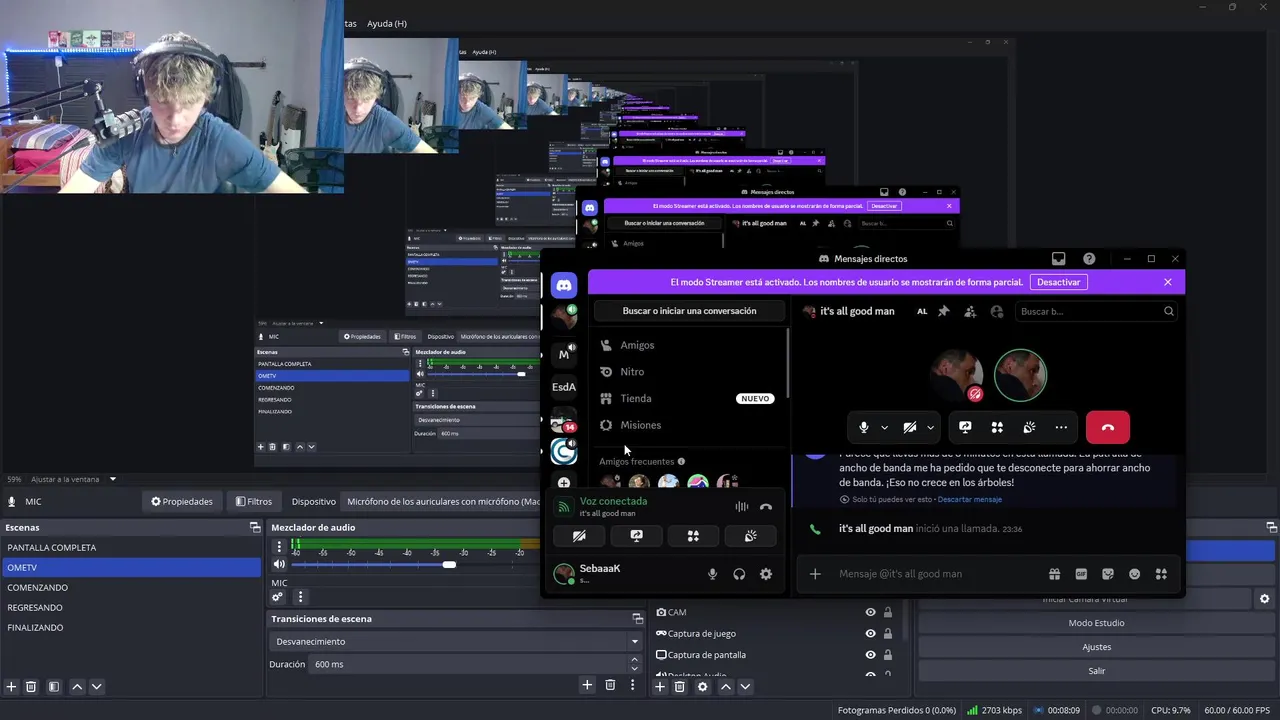Viewport: 1280px width, 720px height.
Task: Remove selected scene in OBS Escenas panel
Action: click(x=31, y=687)
